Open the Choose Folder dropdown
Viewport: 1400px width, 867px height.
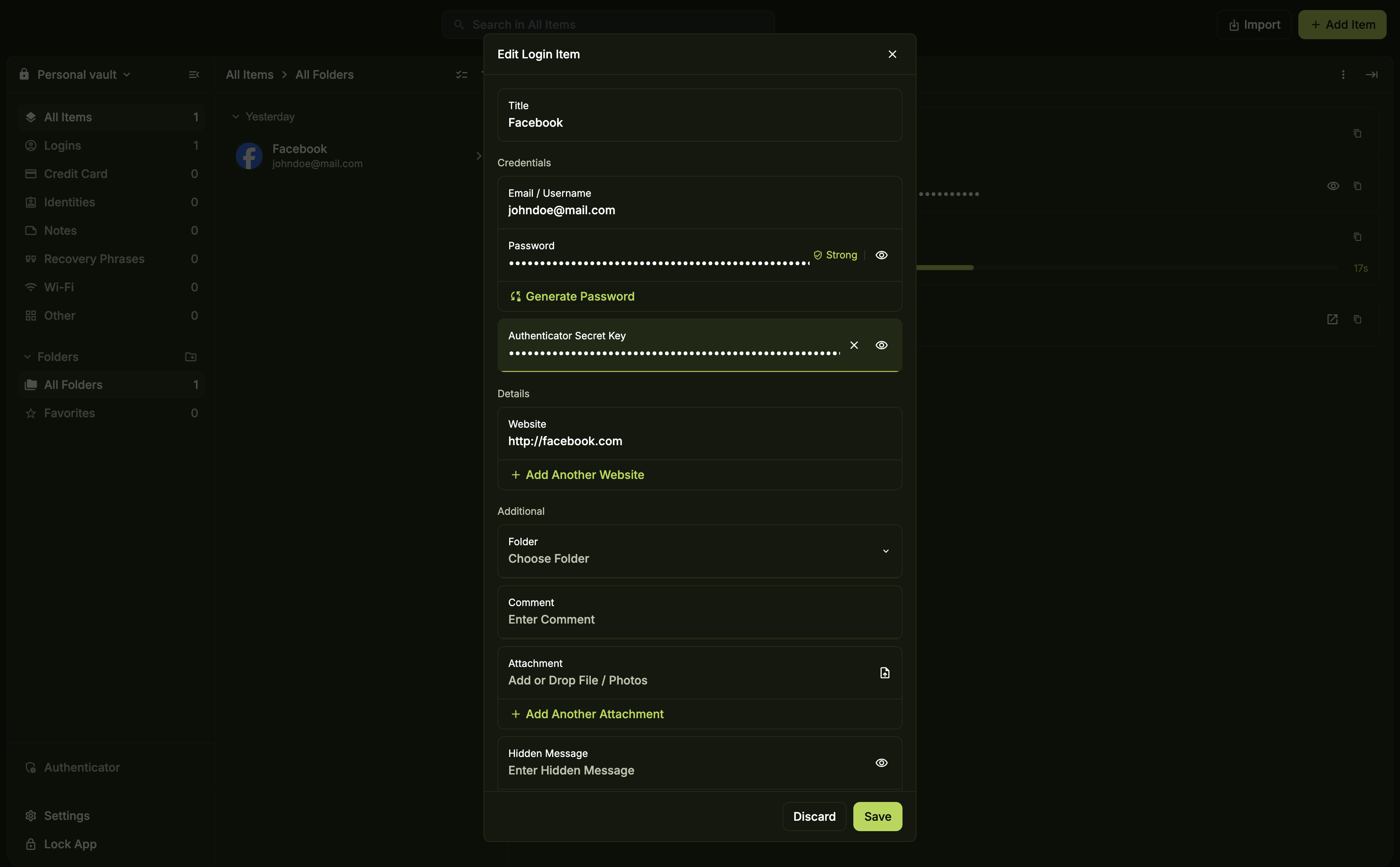click(x=699, y=551)
